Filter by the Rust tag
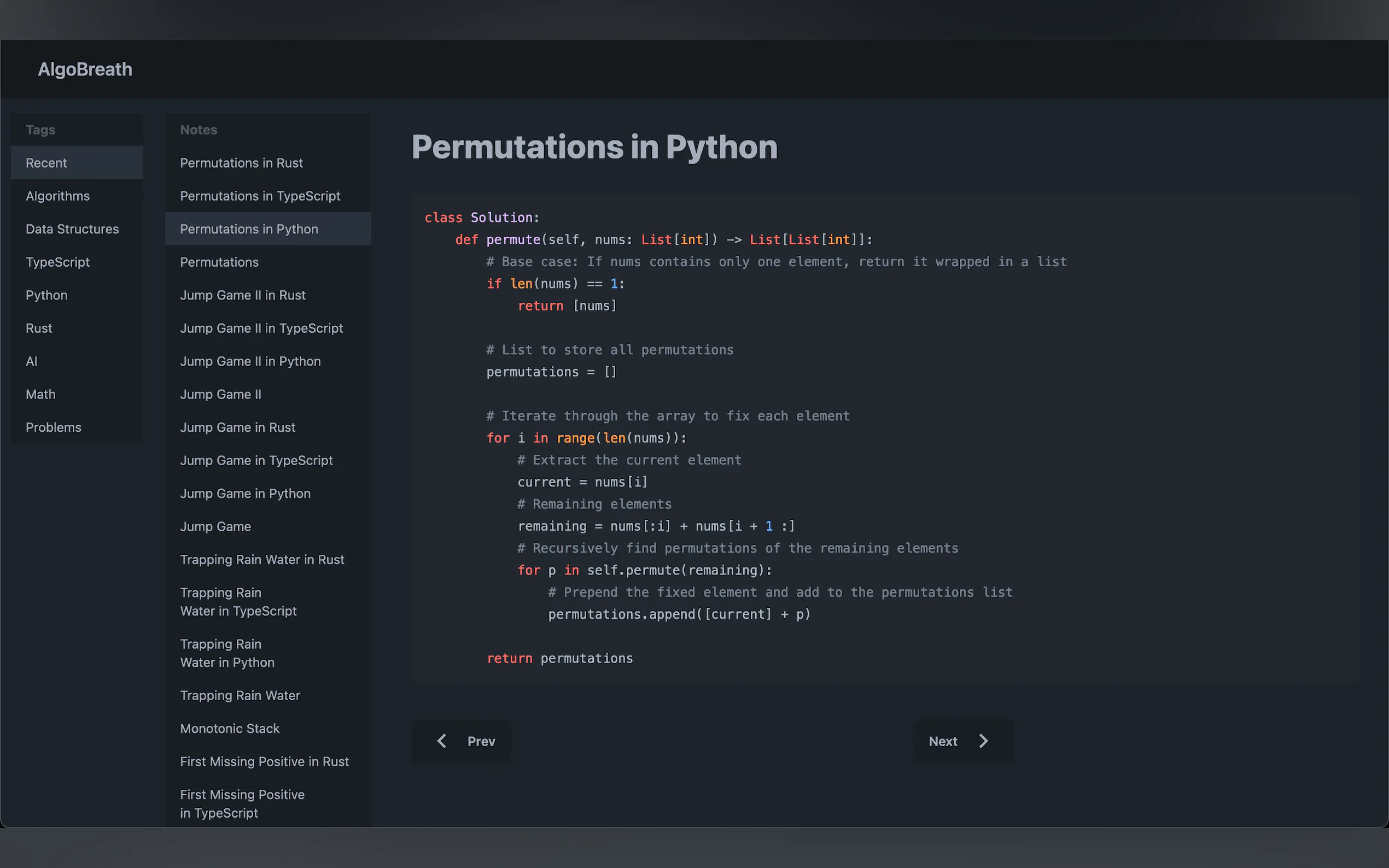Image resolution: width=1389 pixels, height=868 pixels. (39, 329)
